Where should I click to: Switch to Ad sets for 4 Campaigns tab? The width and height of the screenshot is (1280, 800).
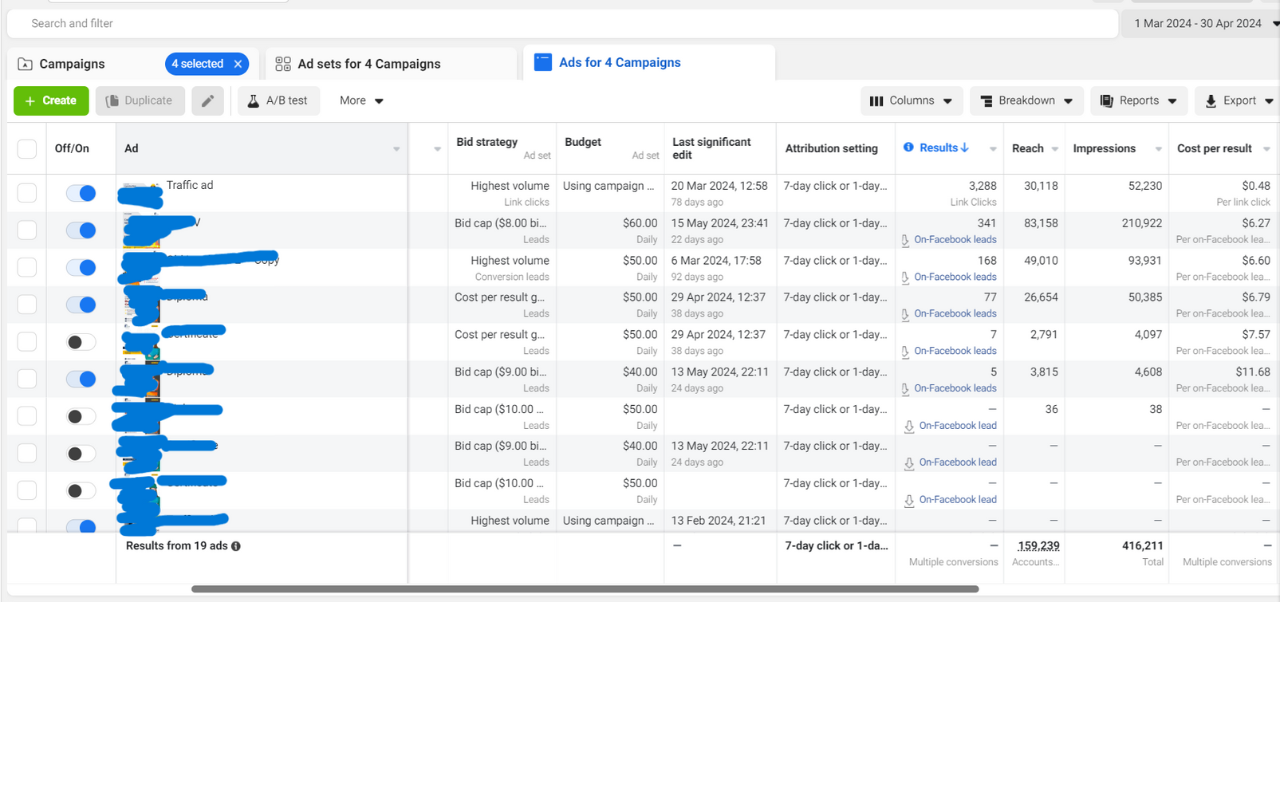[x=368, y=64]
